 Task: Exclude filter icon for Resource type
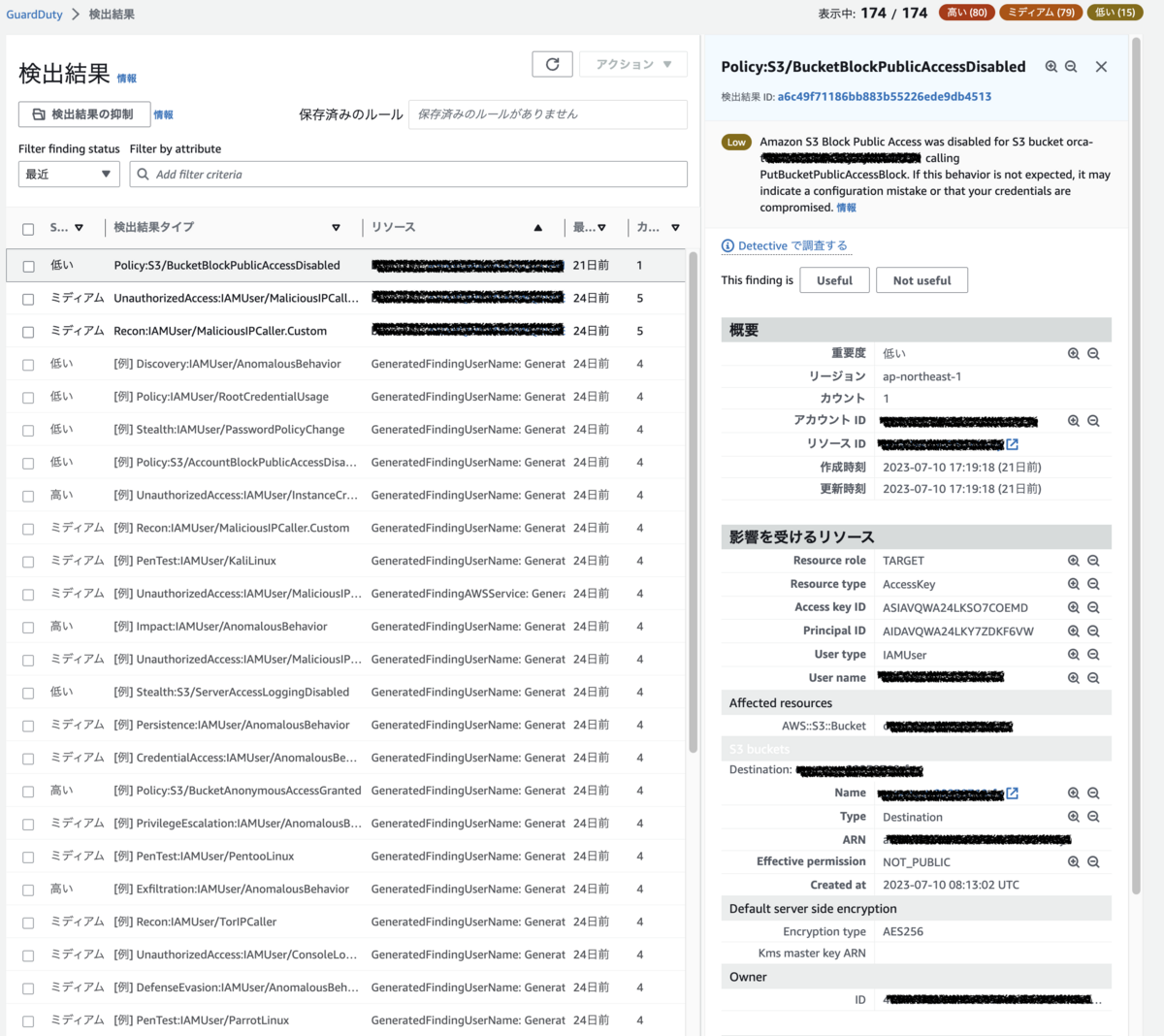click(x=1093, y=584)
